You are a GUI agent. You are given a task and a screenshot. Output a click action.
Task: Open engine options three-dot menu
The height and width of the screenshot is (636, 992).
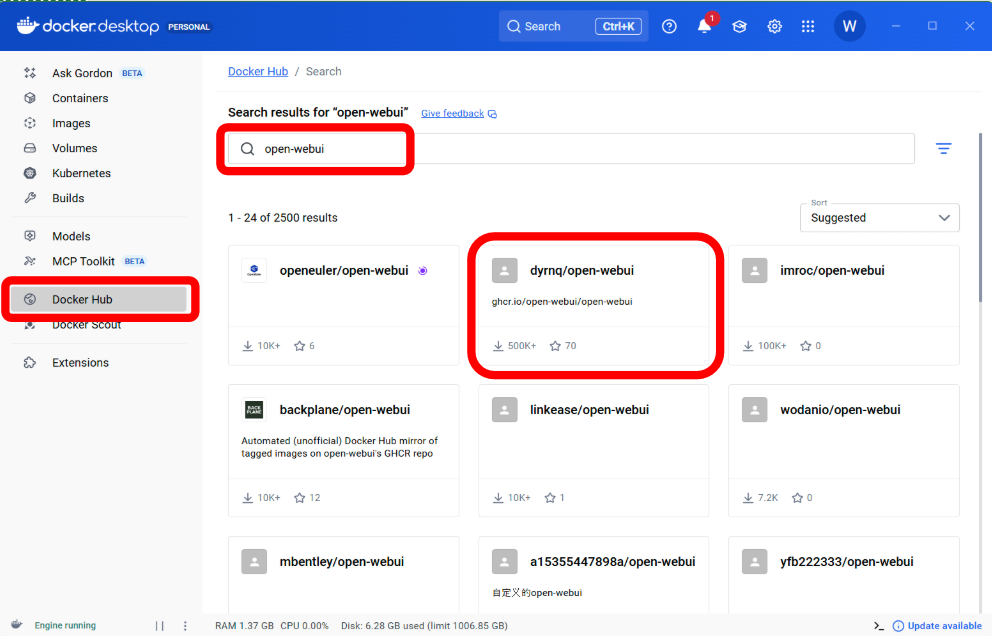tap(185, 626)
